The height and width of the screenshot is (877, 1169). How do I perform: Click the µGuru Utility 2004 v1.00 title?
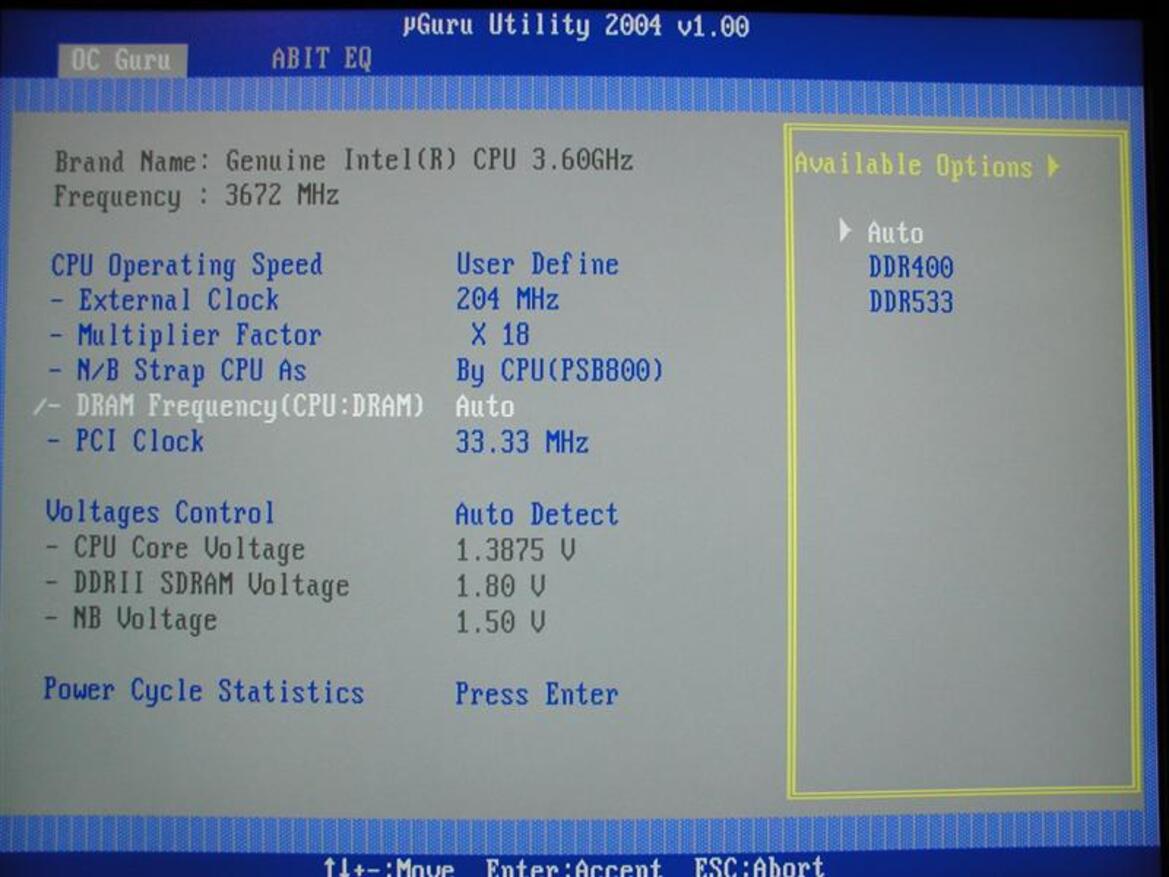[576, 26]
